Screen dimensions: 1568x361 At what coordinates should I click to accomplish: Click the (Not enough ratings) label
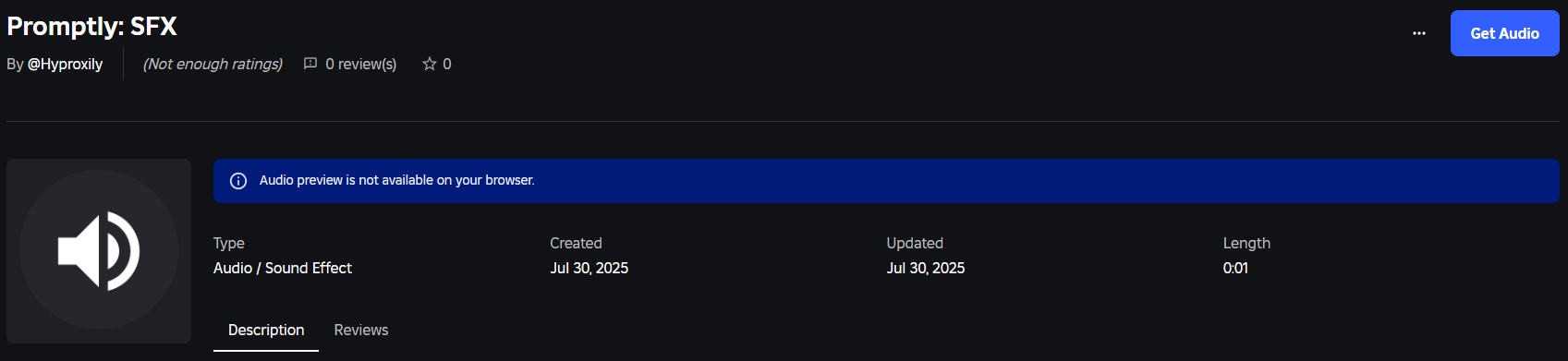[213, 64]
